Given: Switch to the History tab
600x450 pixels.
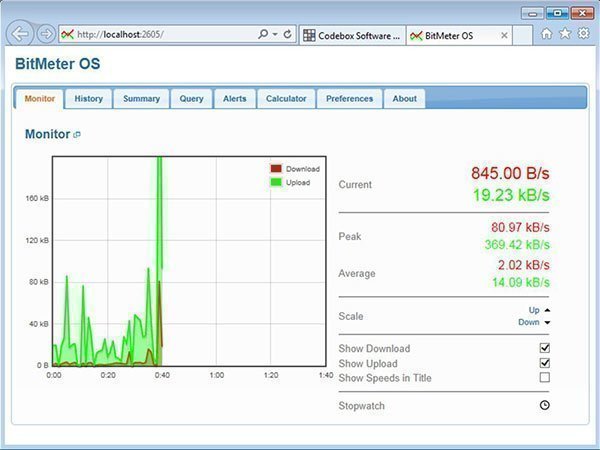Looking at the screenshot, I should 88,99.
